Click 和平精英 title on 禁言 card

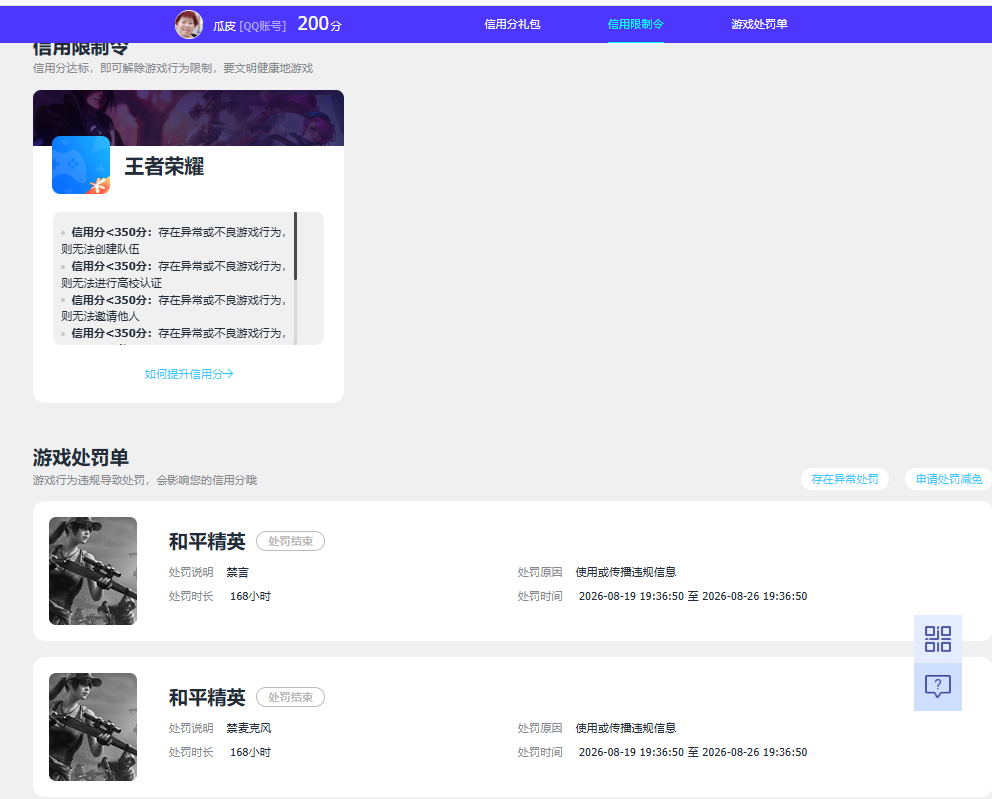(207, 542)
